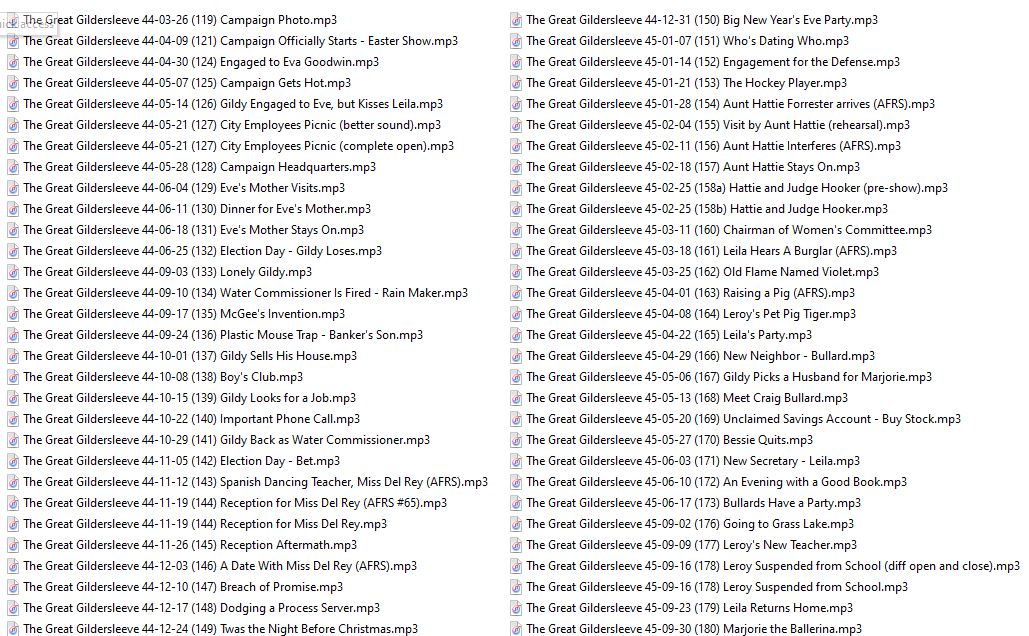Select Dinner for Eve's Mother.mp3

tap(197, 209)
